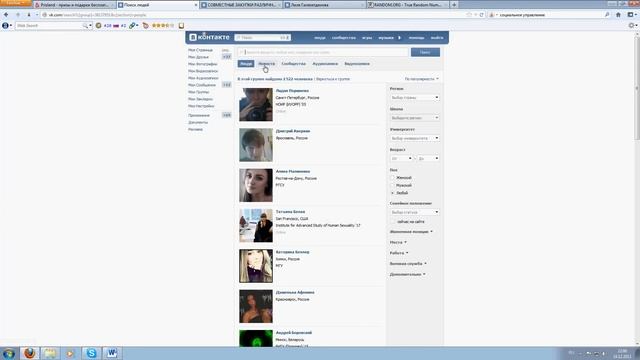This screenshot has height=360, width=640.
Task: Click the Windows Start button
Action: pyautogui.click(x=9, y=353)
